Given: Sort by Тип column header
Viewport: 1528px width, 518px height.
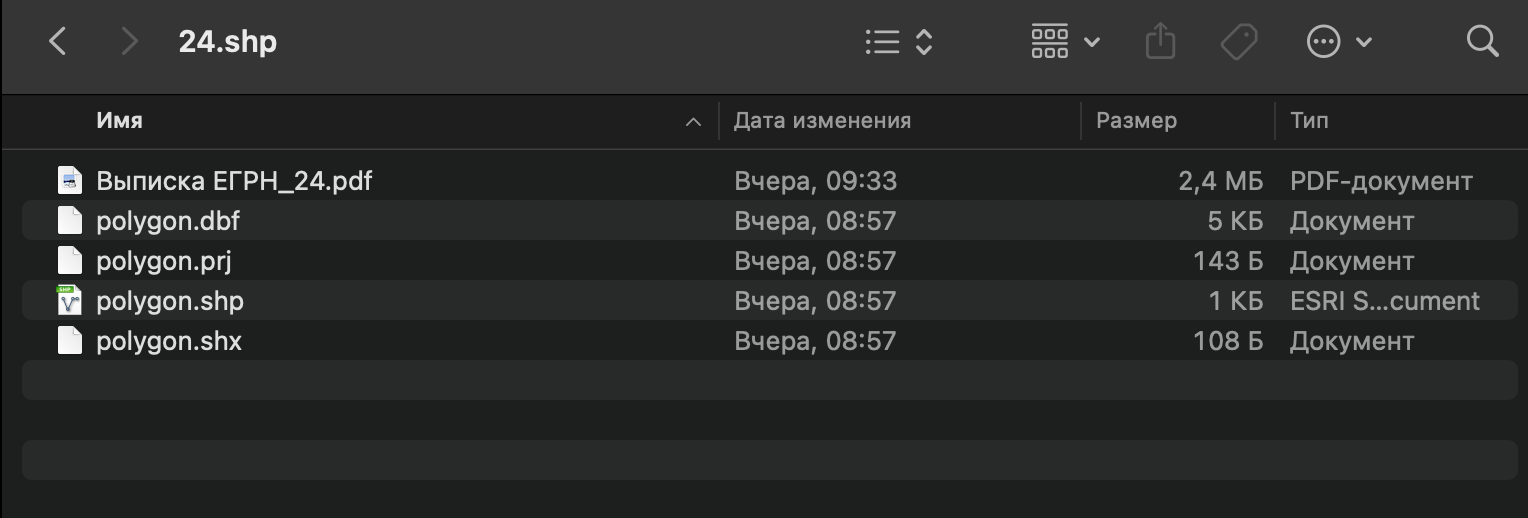Looking at the screenshot, I should (x=1309, y=121).
